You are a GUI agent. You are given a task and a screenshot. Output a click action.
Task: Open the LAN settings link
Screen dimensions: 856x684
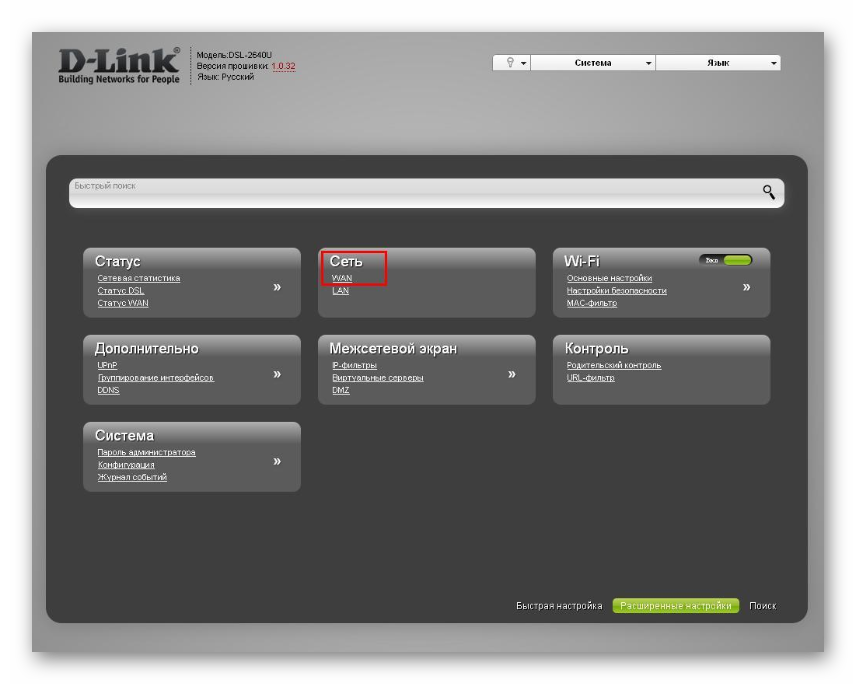[341, 291]
